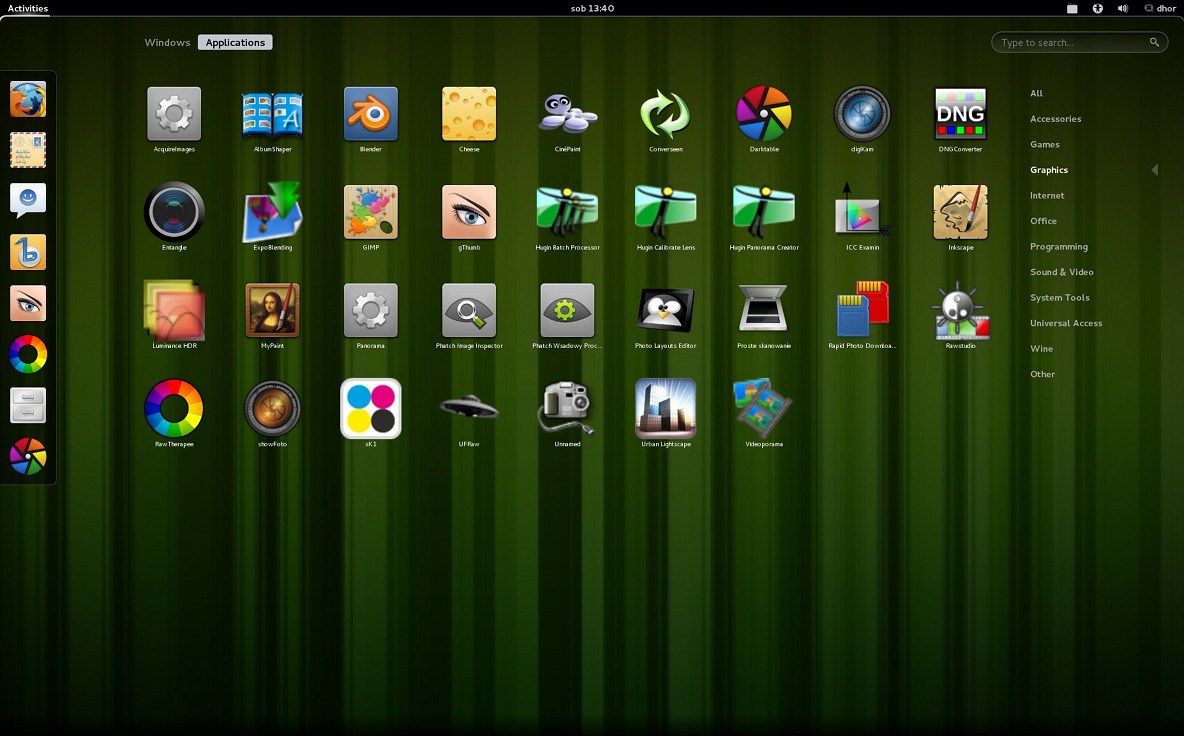
Task: Launch GIMP from the grid
Action: pyautogui.click(x=371, y=212)
